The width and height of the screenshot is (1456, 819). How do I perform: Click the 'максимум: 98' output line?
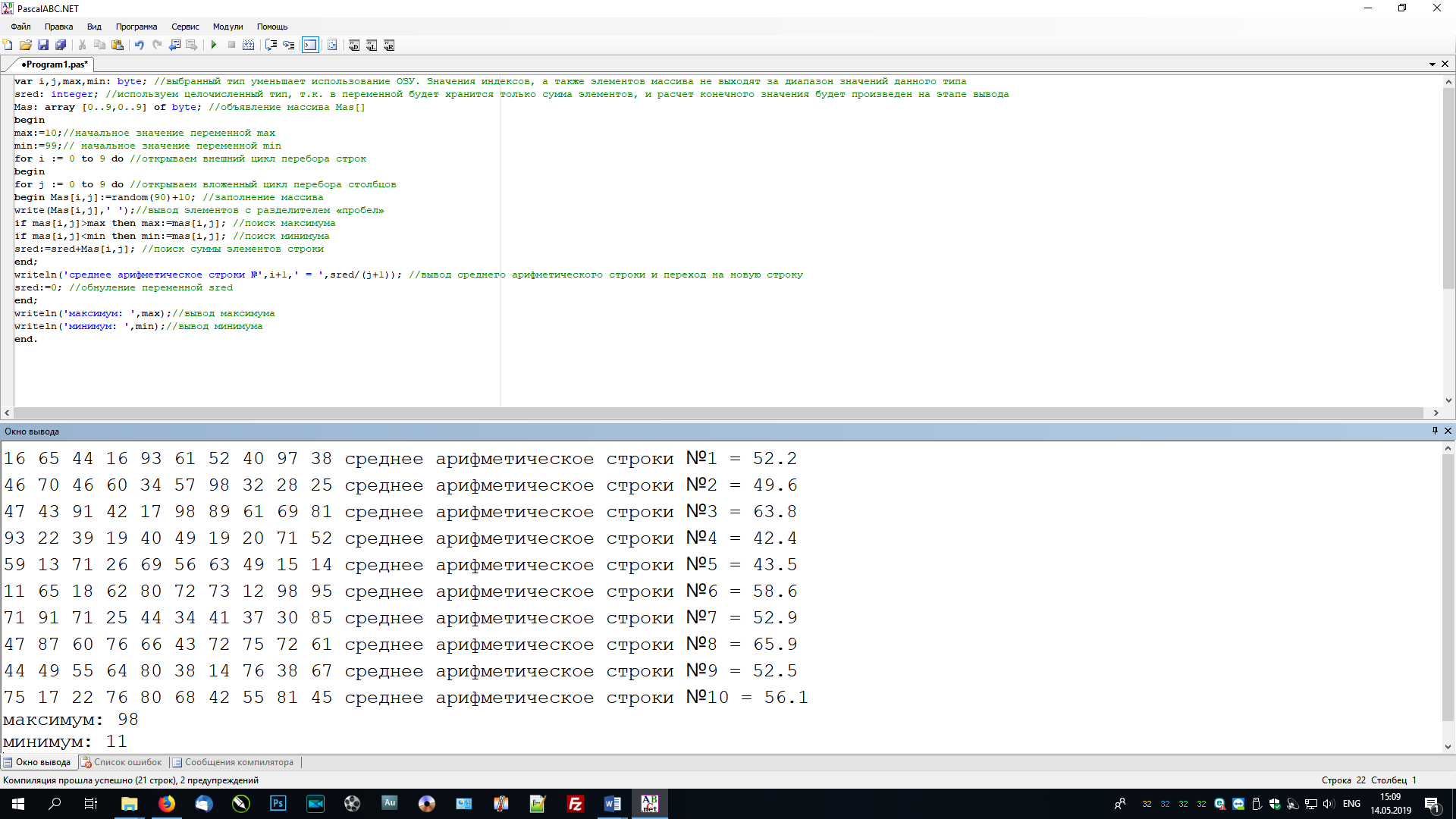pos(71,720)
